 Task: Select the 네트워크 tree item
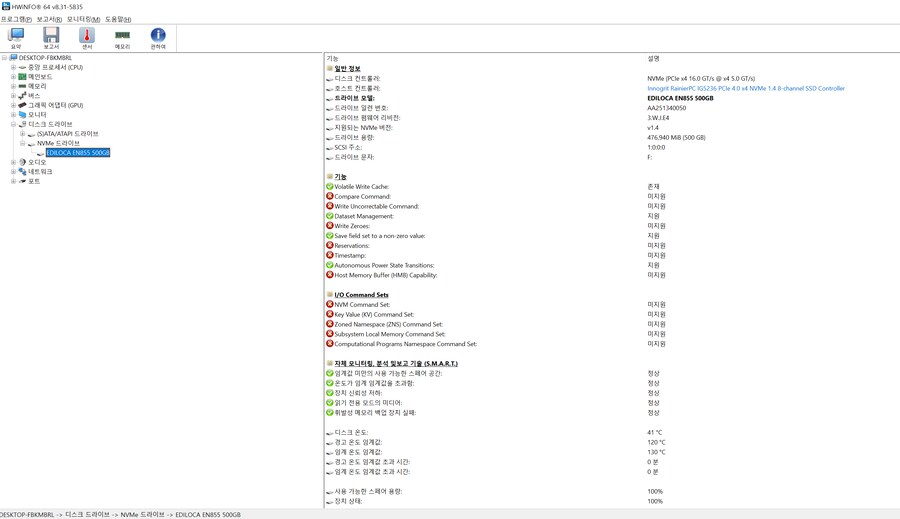[40, 172]
